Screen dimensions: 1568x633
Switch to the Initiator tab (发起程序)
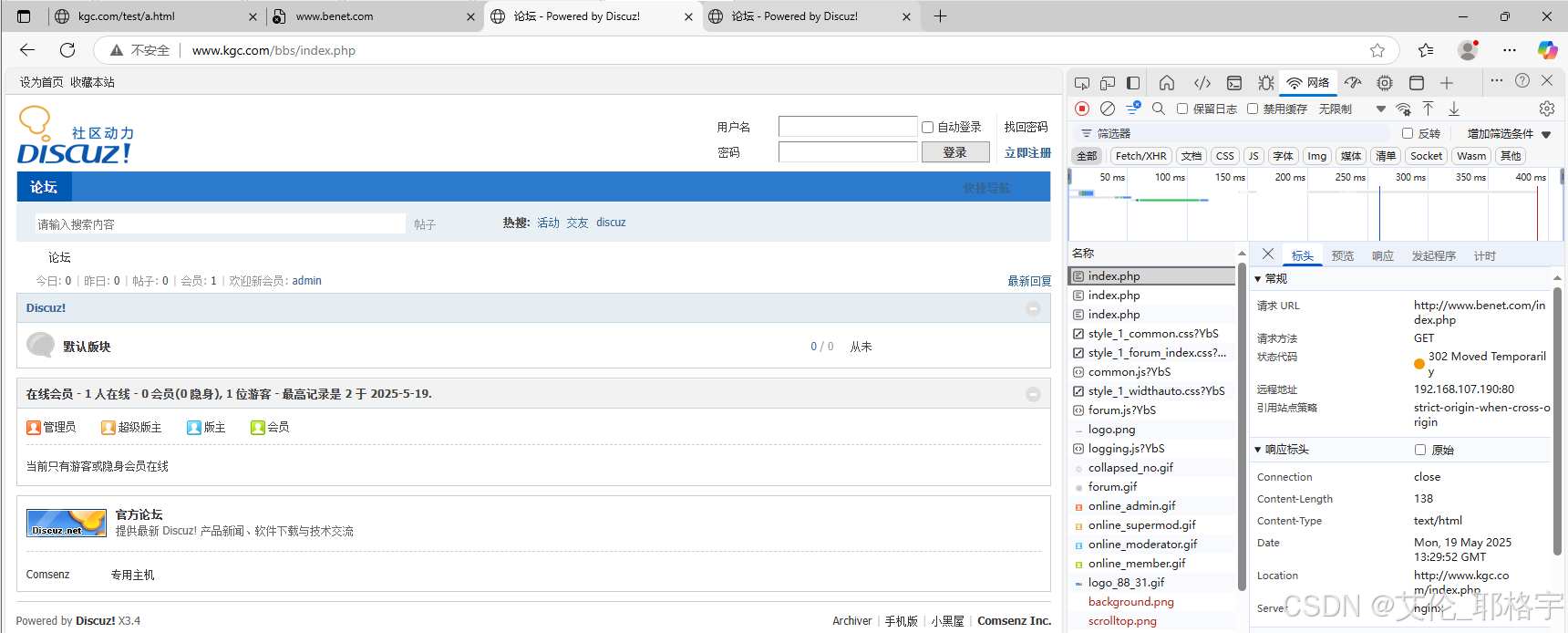(x=1434, y=256)
